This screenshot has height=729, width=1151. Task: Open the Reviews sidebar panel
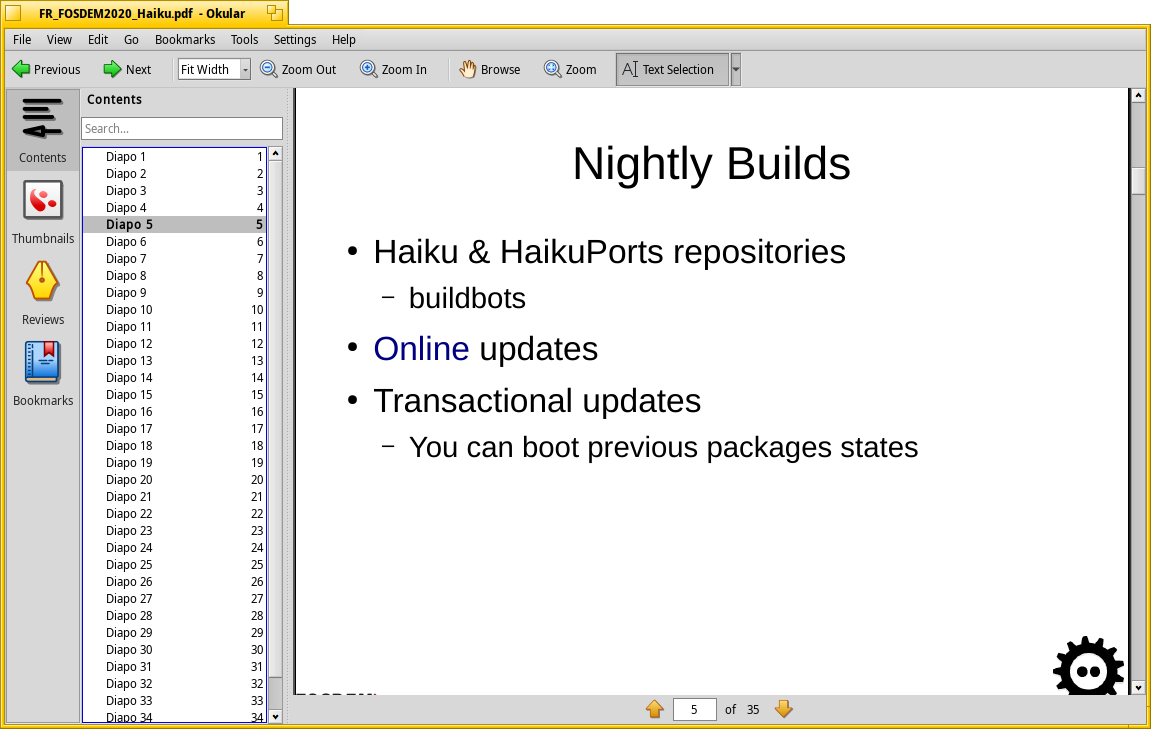[x=43, y=293]
